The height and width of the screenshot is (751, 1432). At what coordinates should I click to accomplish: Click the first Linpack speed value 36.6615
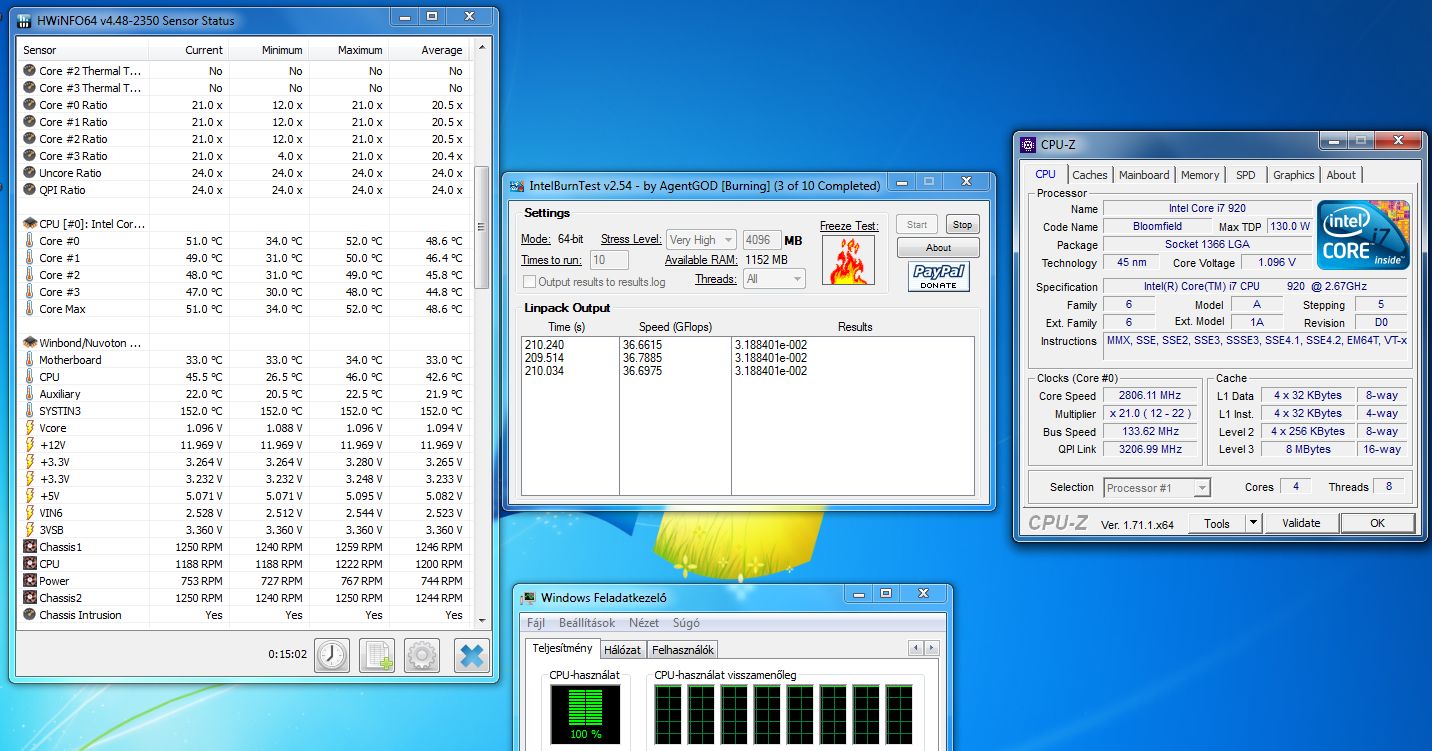pos(644,345)
